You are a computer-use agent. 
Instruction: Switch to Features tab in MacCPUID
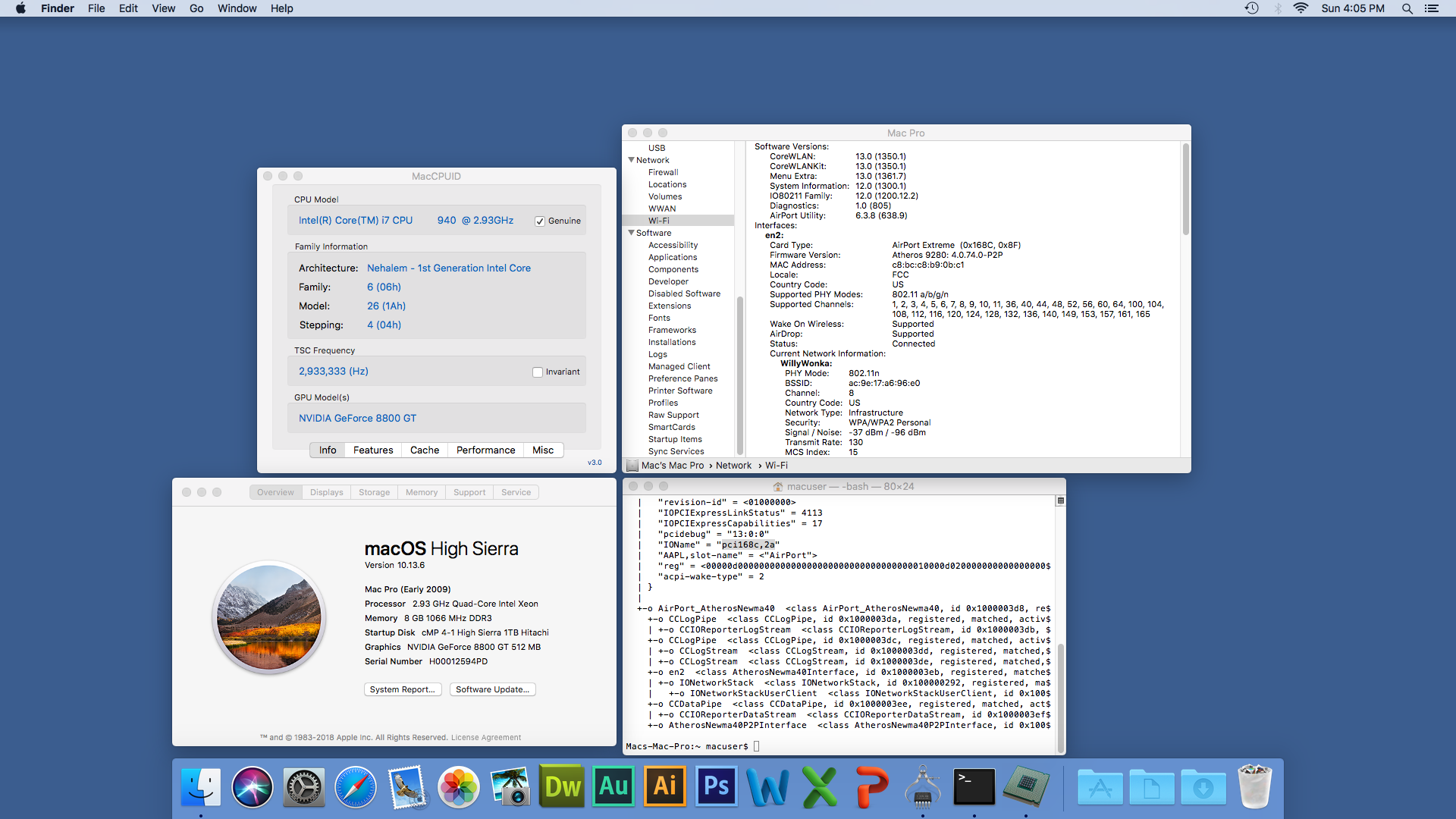[x=373, y=450]
